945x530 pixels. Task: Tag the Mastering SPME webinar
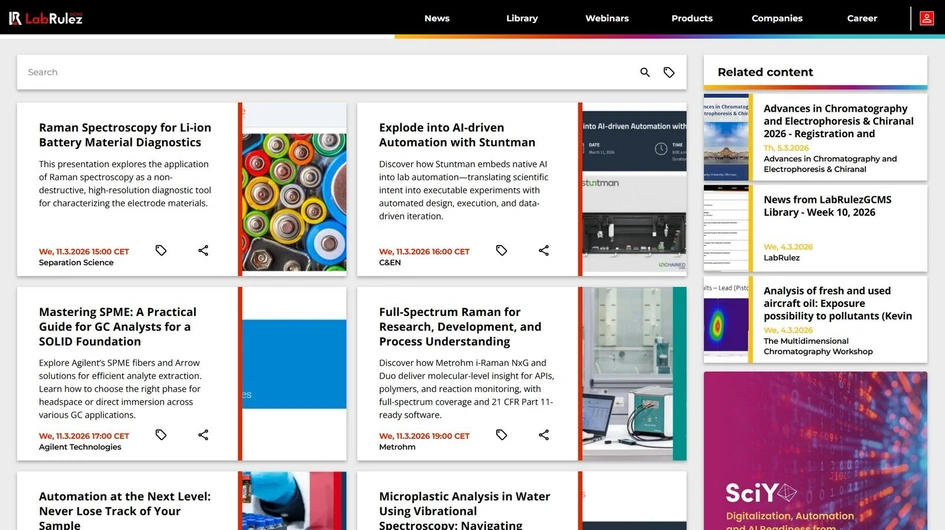click(x=161, y=435)
